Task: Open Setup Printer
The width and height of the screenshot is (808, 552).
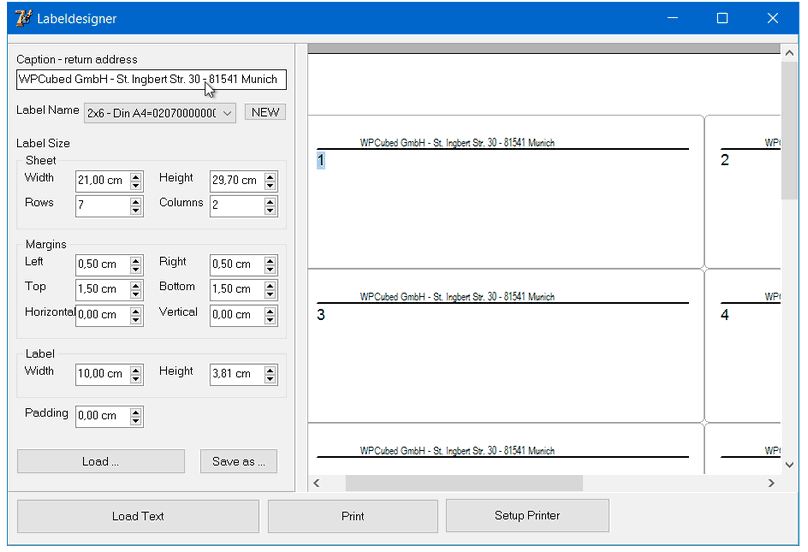Action: tap(527, 516)
